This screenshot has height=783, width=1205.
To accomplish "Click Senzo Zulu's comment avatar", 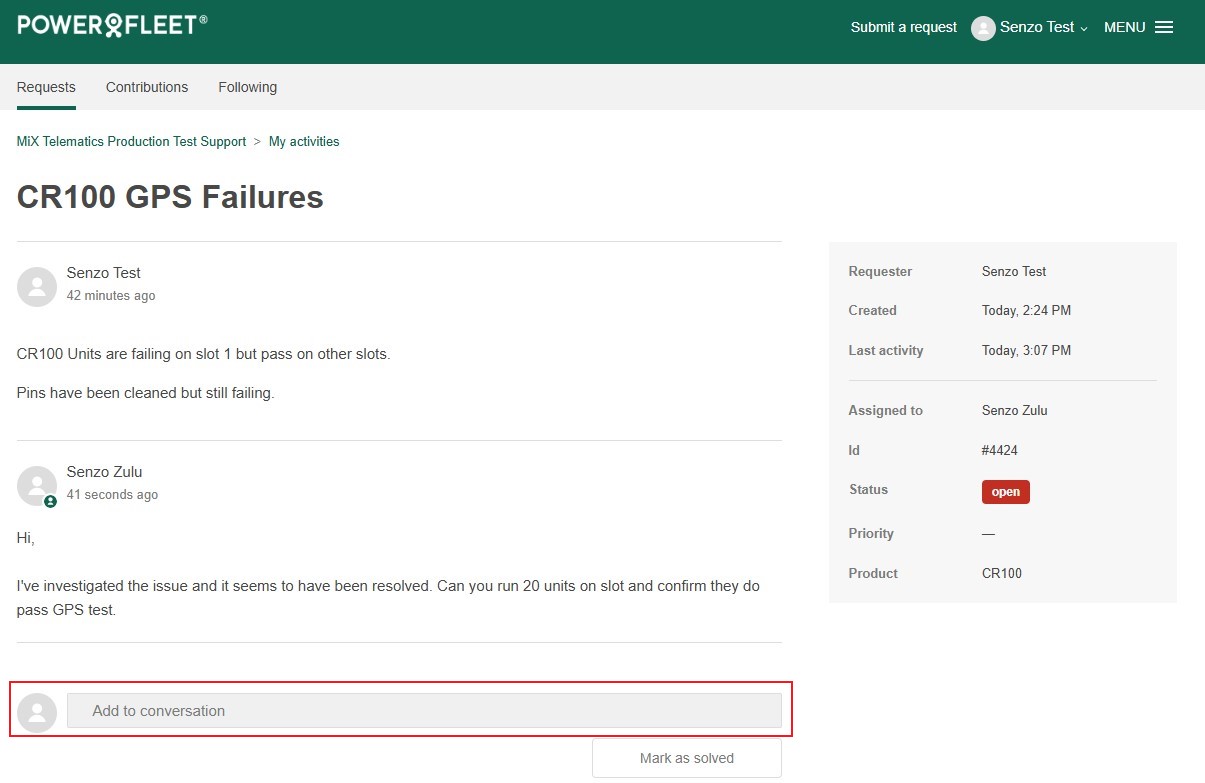I will point(37,486).
